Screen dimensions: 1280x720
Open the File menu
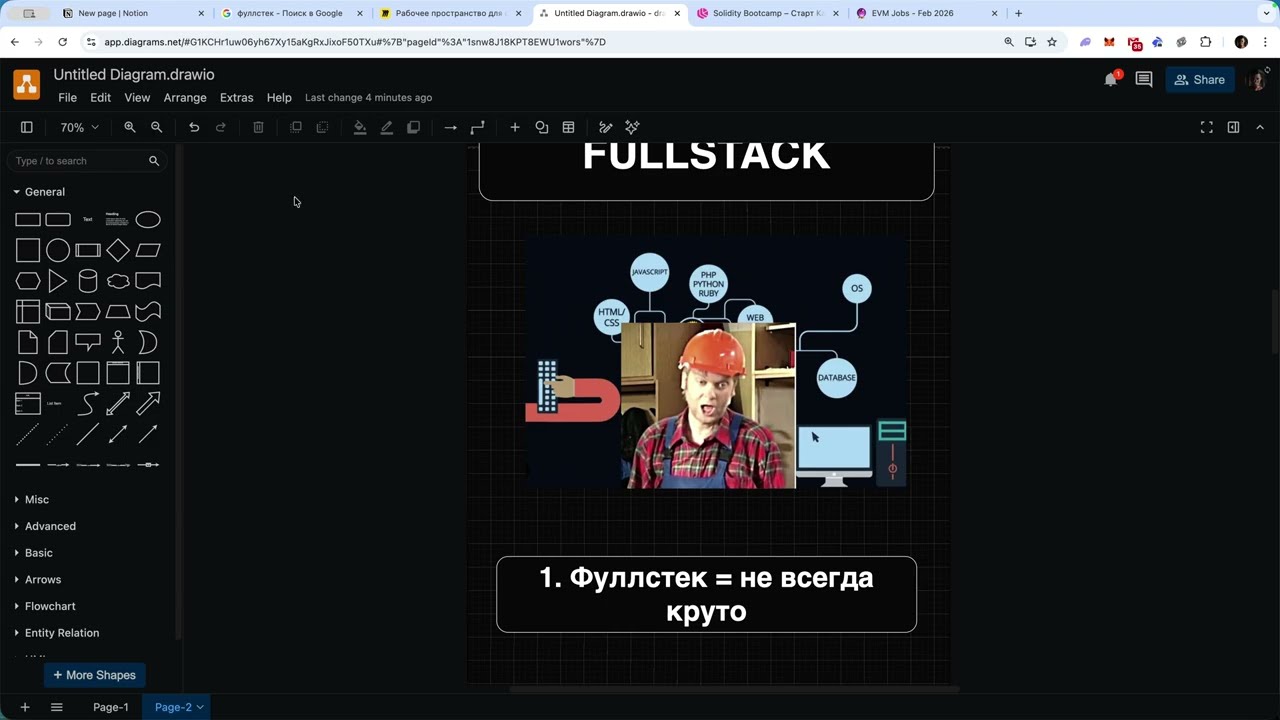[x=67, y=97]
